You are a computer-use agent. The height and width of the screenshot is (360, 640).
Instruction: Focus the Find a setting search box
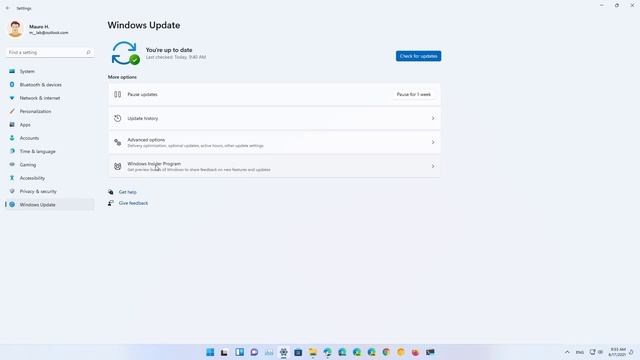49,52
